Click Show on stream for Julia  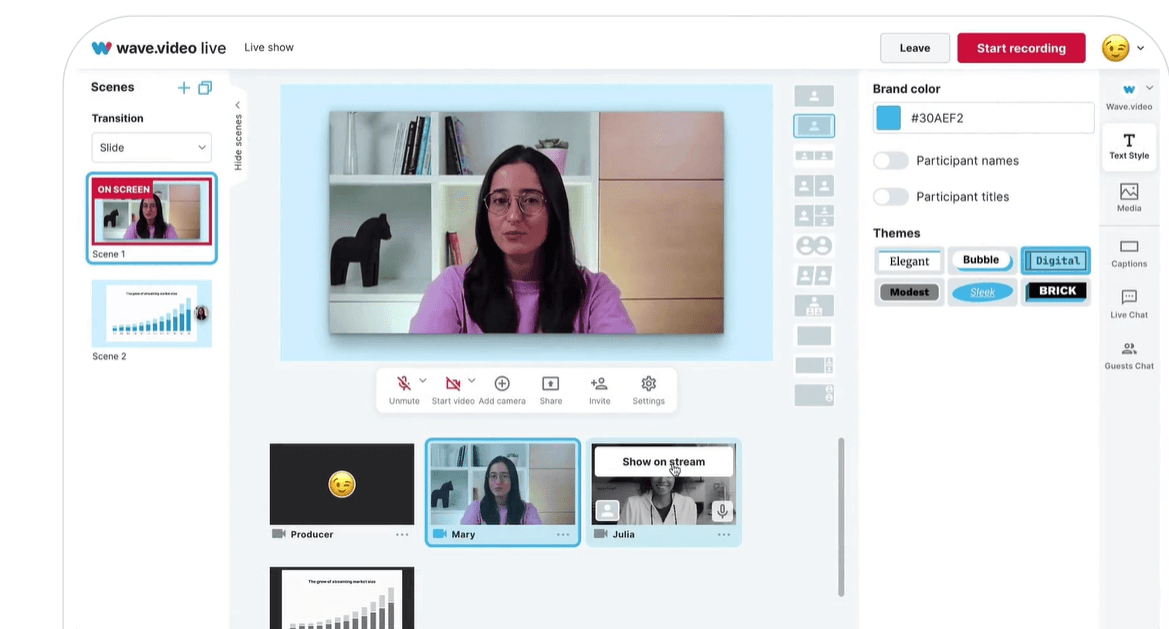(664, 462)
